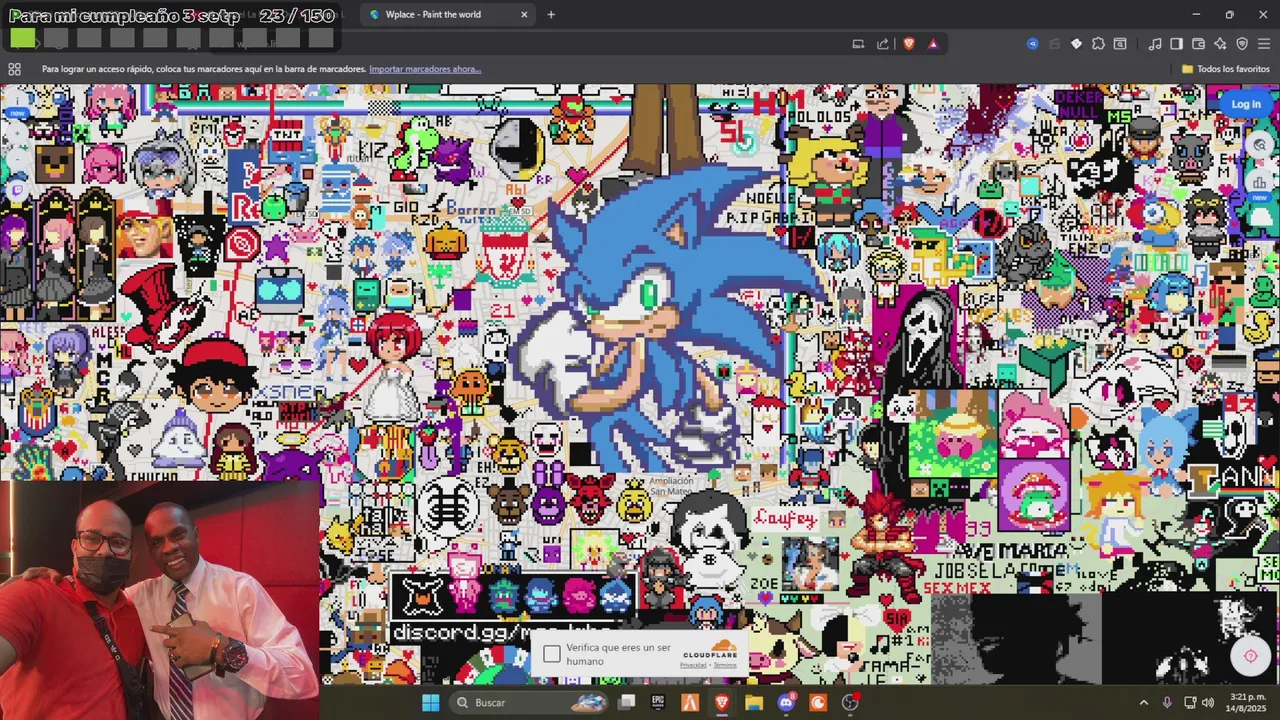Click the taskbar Buscar search field
The height and width of the screenshot is (720, 1280).
pos(527,702)
